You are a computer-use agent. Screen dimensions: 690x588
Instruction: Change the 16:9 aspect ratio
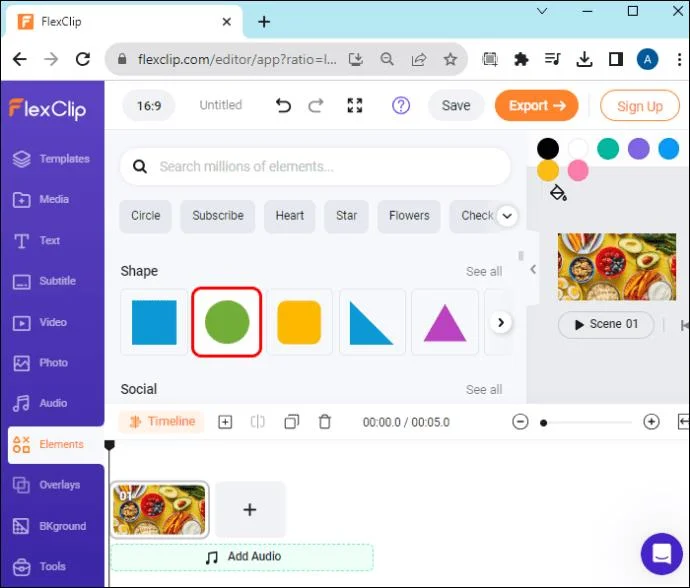tap(149, 106)
